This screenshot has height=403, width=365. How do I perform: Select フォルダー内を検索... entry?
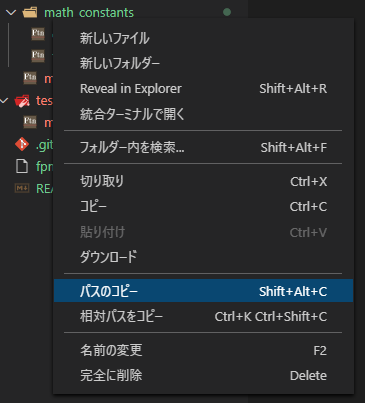tap(203, 147)
